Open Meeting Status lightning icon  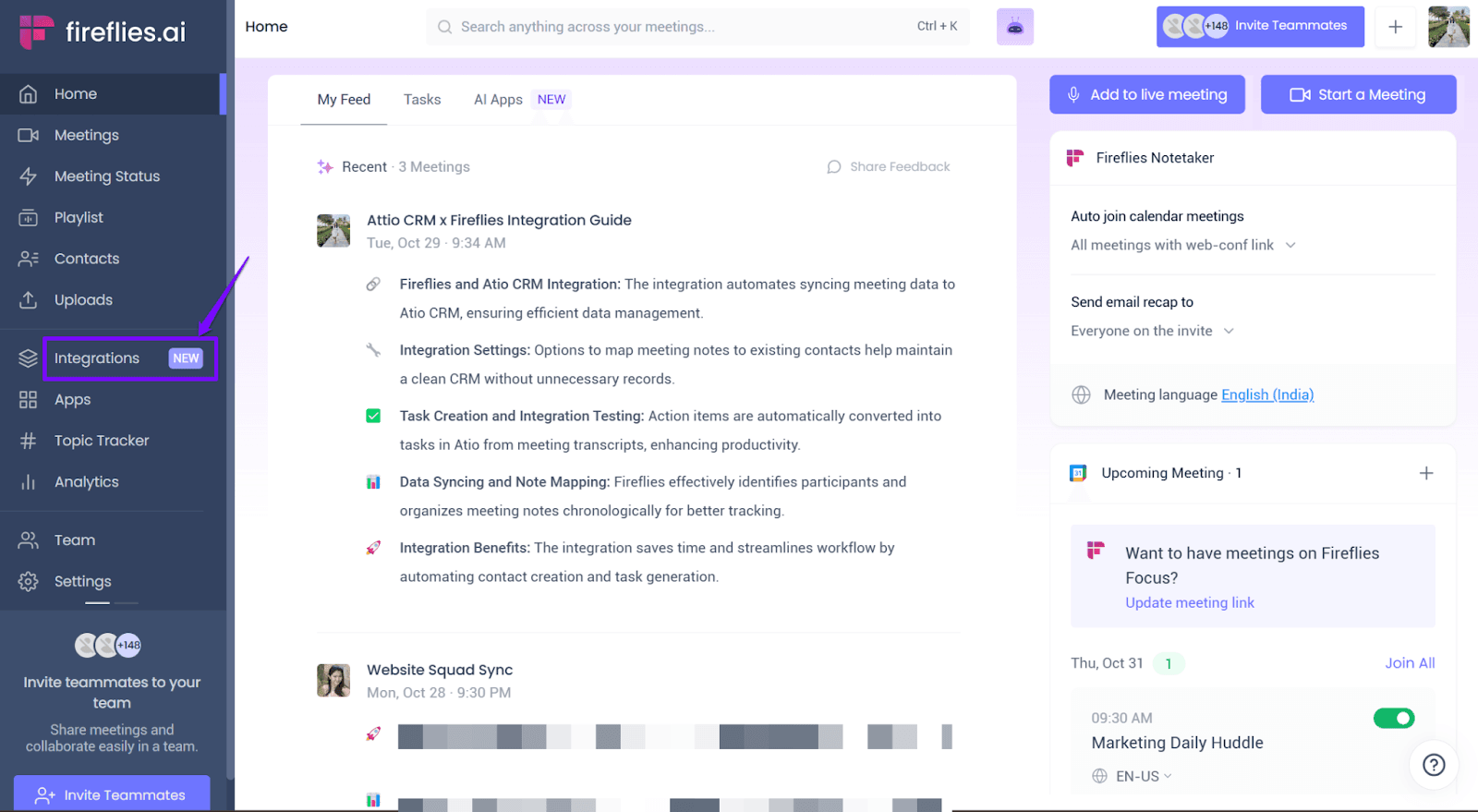point(29,176)
